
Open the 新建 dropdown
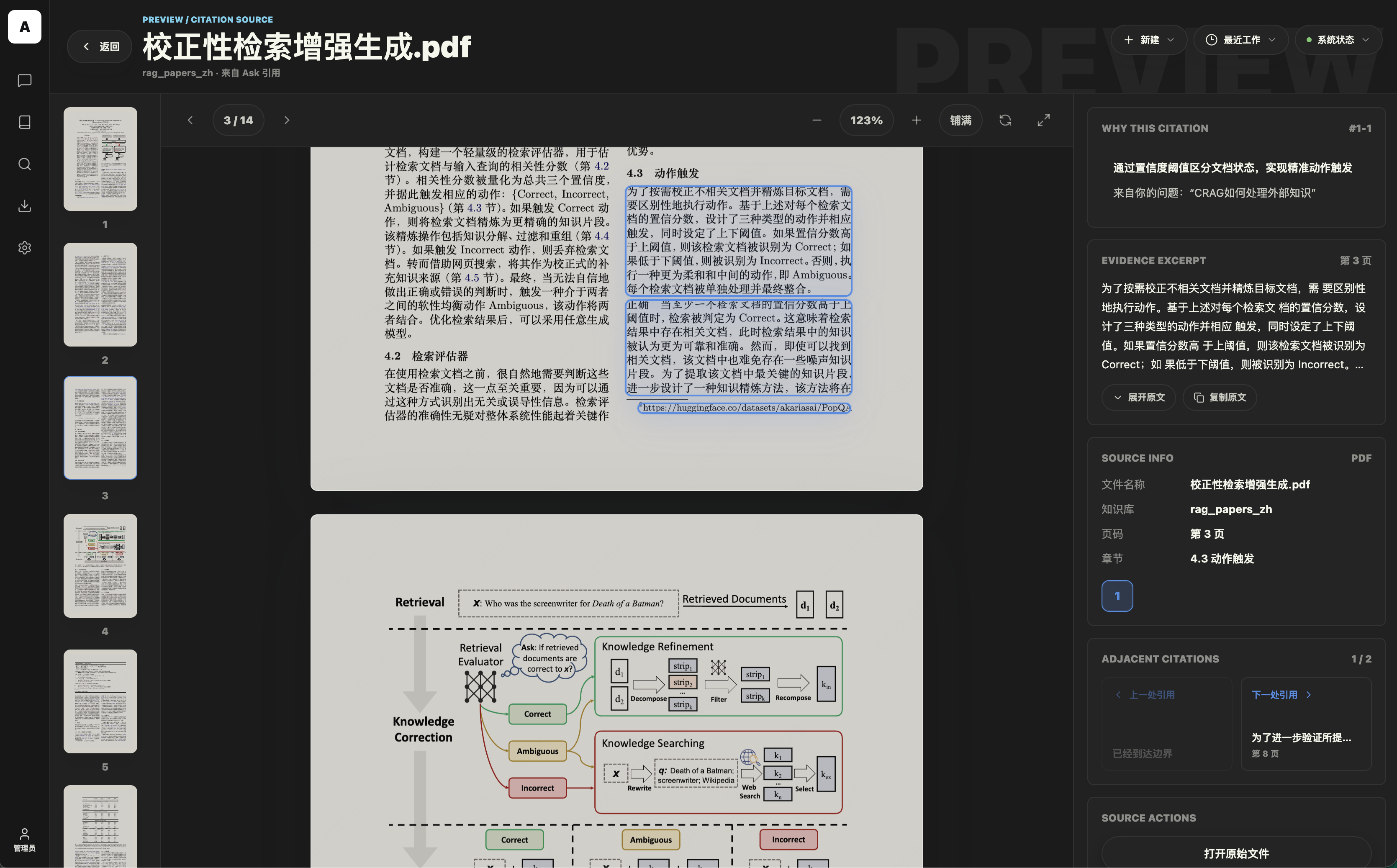[1148, 40]
